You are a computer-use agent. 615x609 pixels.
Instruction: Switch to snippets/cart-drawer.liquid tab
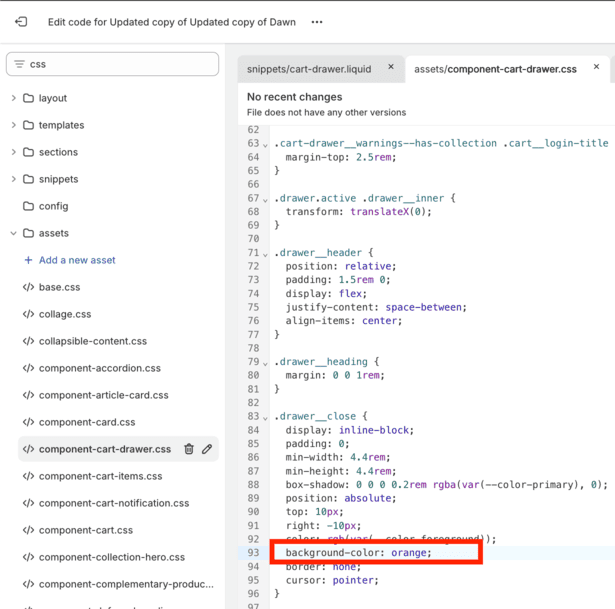tap(309, 69)
